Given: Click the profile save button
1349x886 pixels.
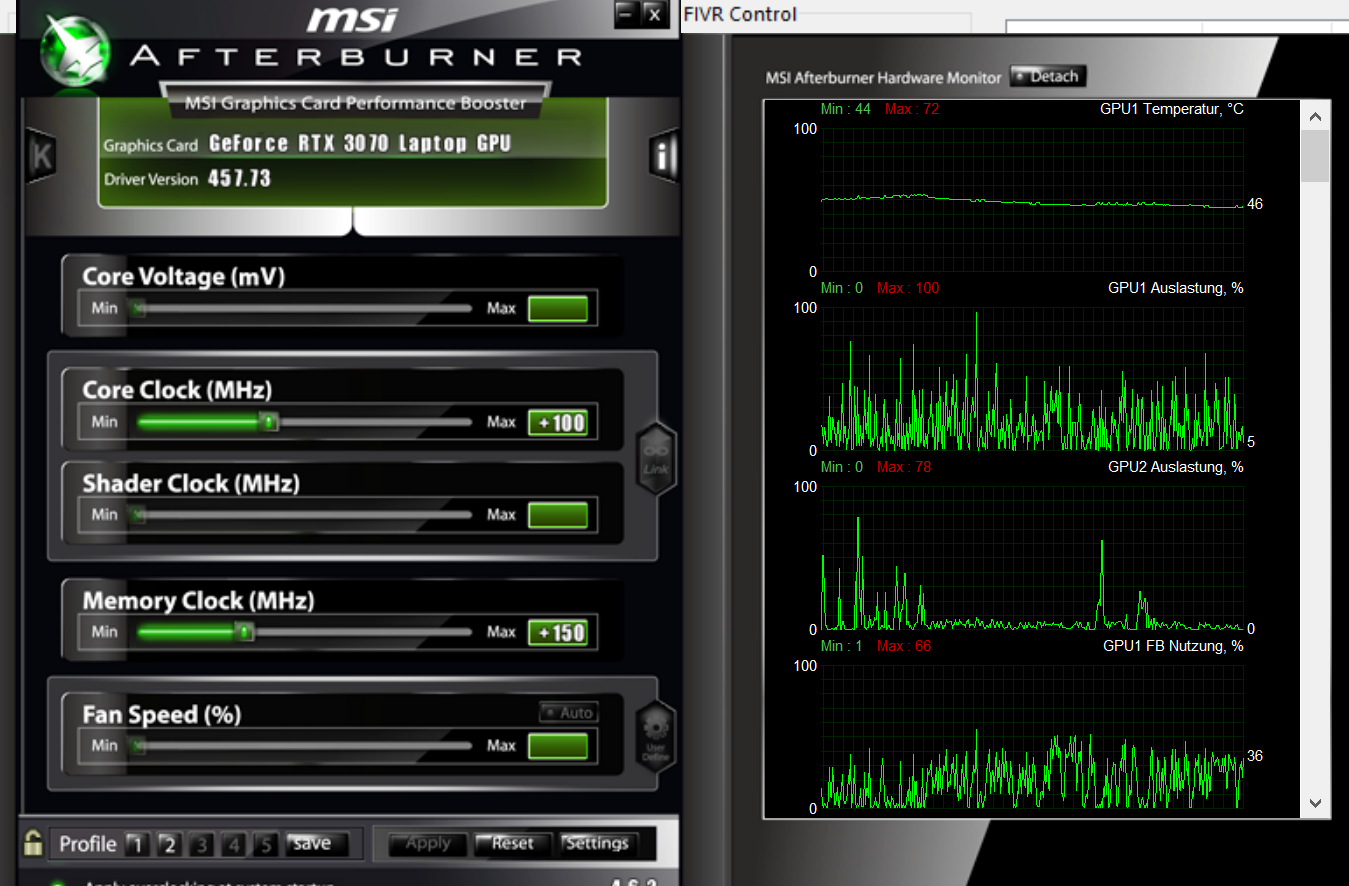Looking at the screenshot, I should coord(314,844).
